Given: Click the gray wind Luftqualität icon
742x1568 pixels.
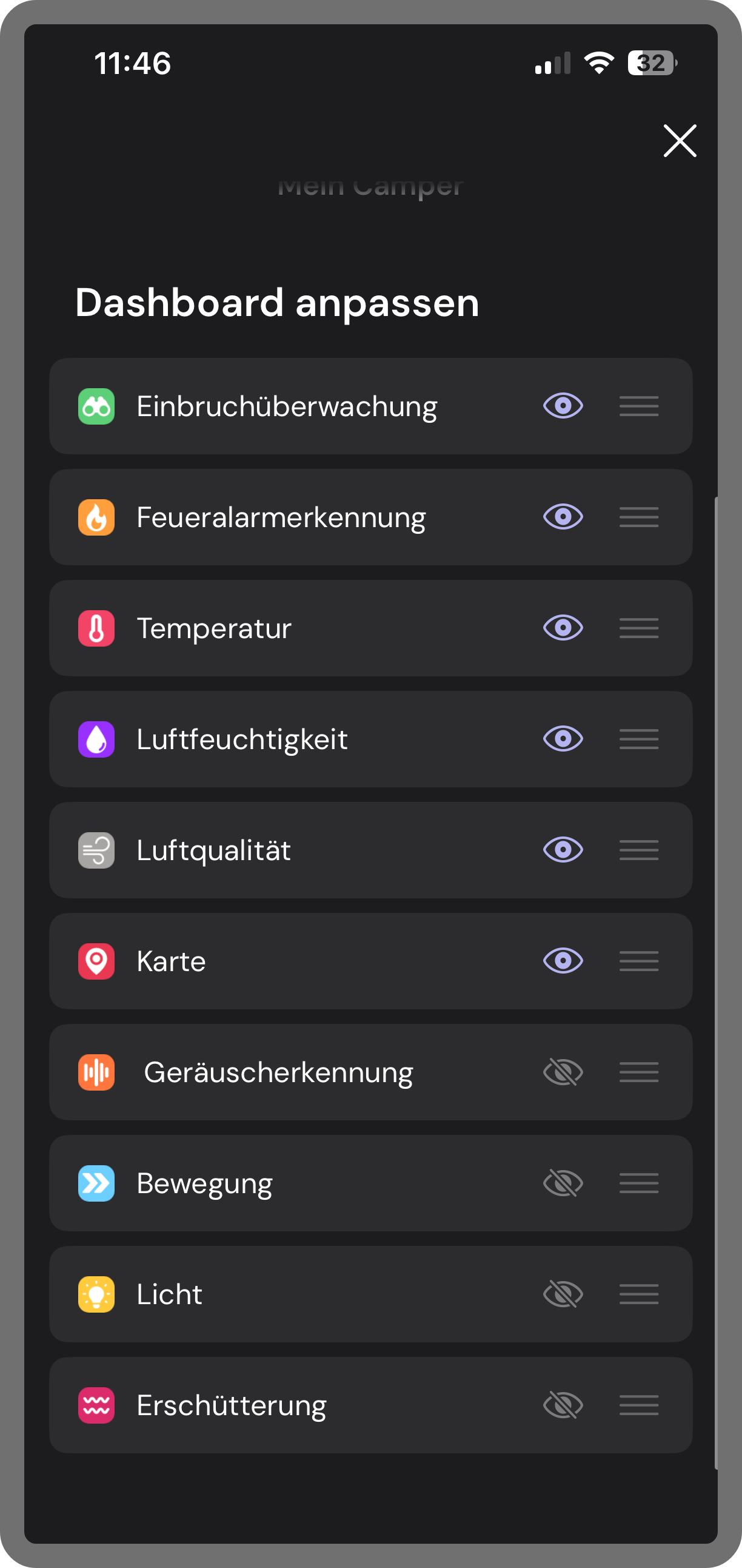Looking at the screenshot, I should (96, 850).
